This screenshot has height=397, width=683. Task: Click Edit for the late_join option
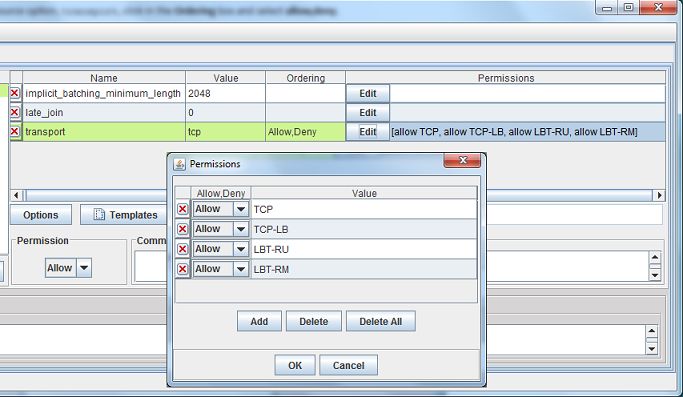(368, 112)
